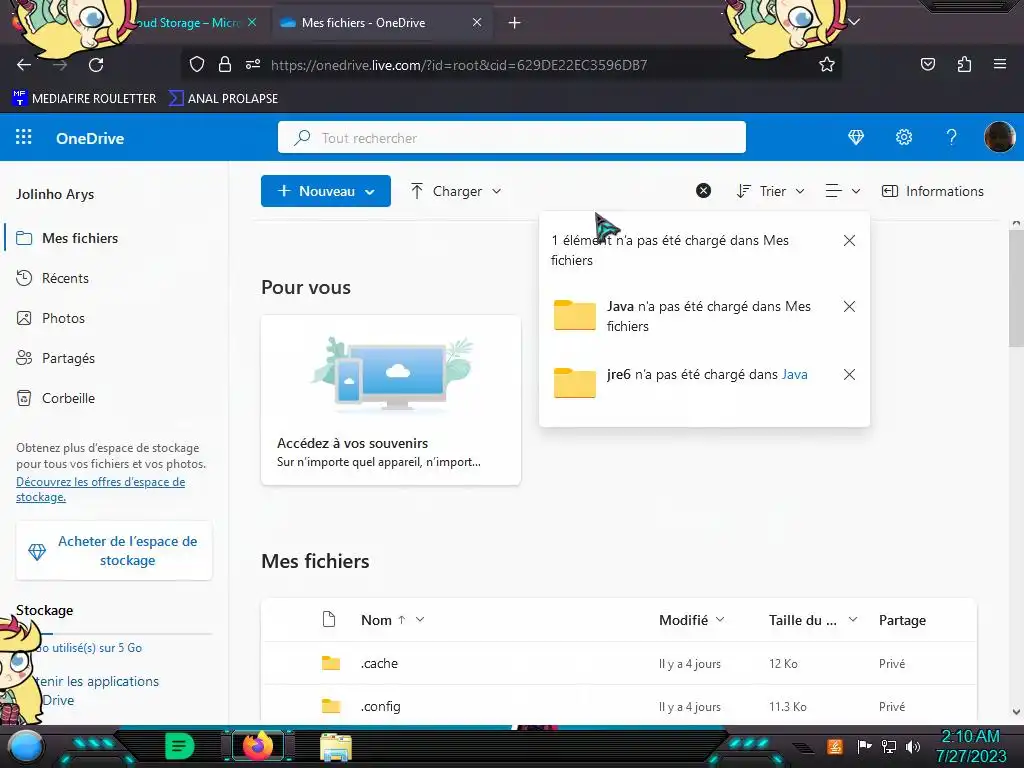Viewport: 1024px width, 768px height.
Task: Click the Java folder icon in notification
Action: (575, 315)
